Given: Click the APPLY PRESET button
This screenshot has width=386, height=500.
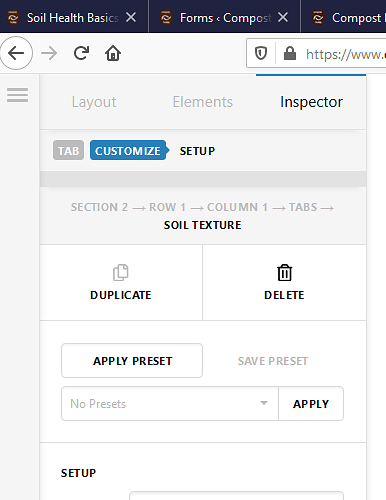Looking at the screenshot, I should pos(132,361).
